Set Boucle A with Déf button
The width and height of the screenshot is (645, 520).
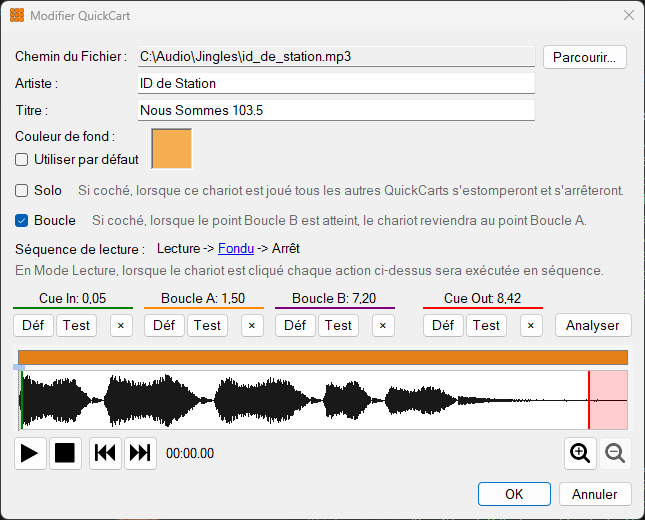(x=164, y=325)
